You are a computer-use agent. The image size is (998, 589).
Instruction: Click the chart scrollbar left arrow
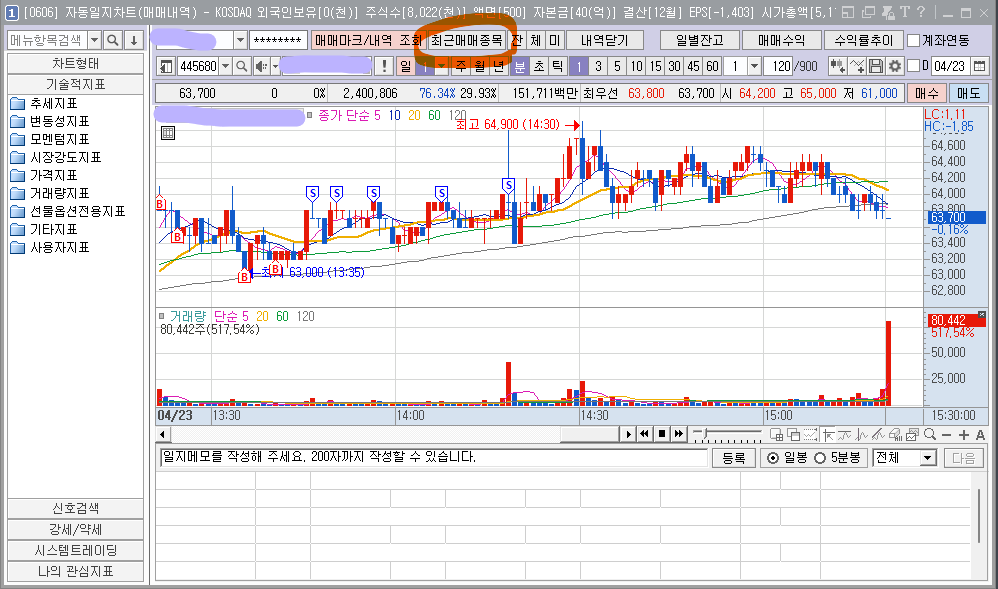click(163, 434)
